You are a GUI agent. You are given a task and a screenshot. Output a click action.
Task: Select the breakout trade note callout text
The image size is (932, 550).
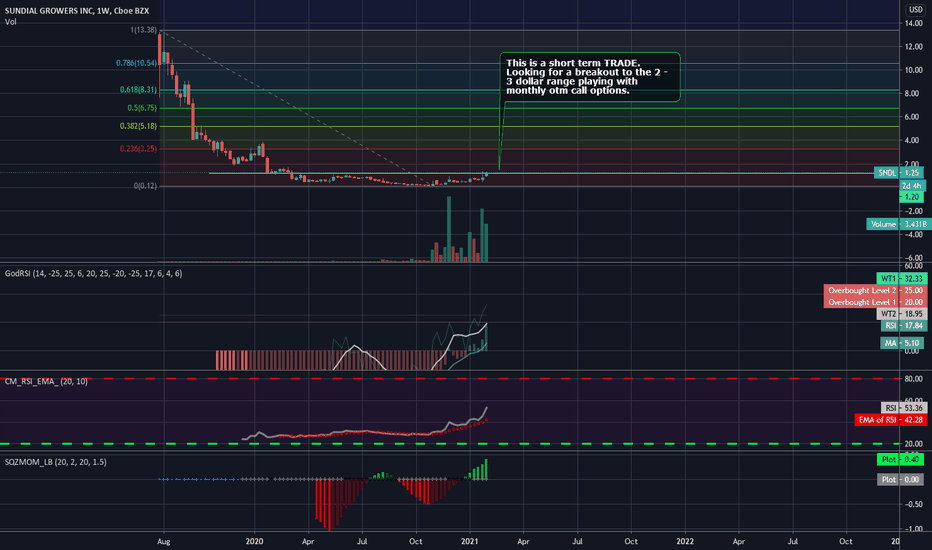pos(587,77)
